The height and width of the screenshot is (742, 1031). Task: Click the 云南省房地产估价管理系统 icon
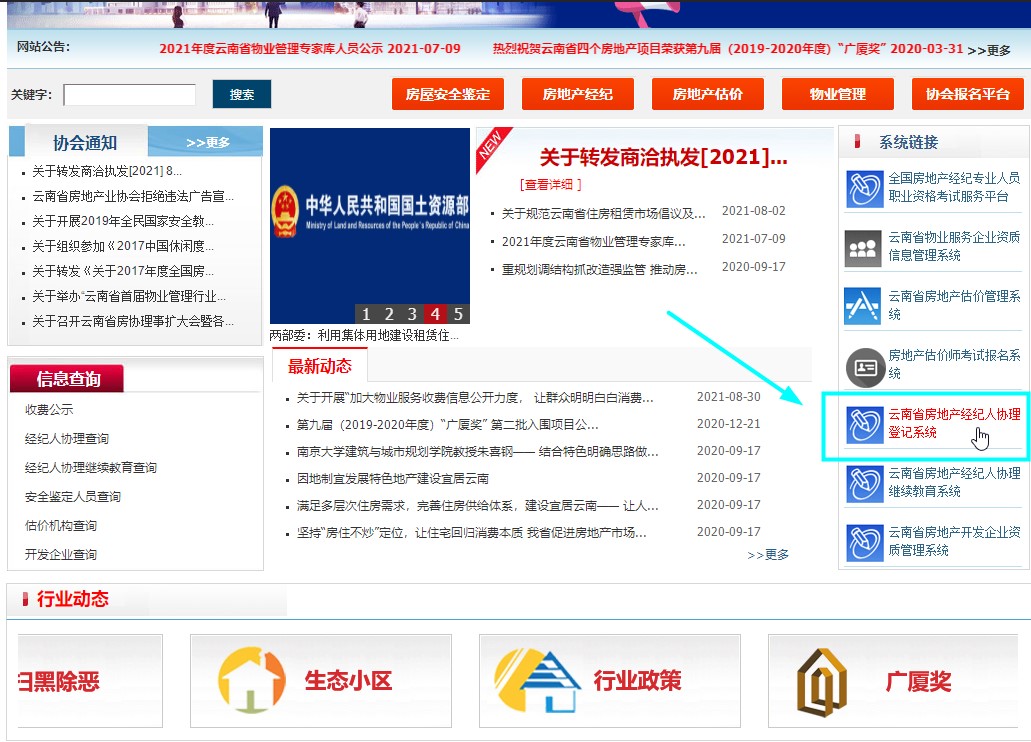pyautogui.click(x=862, y=307)
